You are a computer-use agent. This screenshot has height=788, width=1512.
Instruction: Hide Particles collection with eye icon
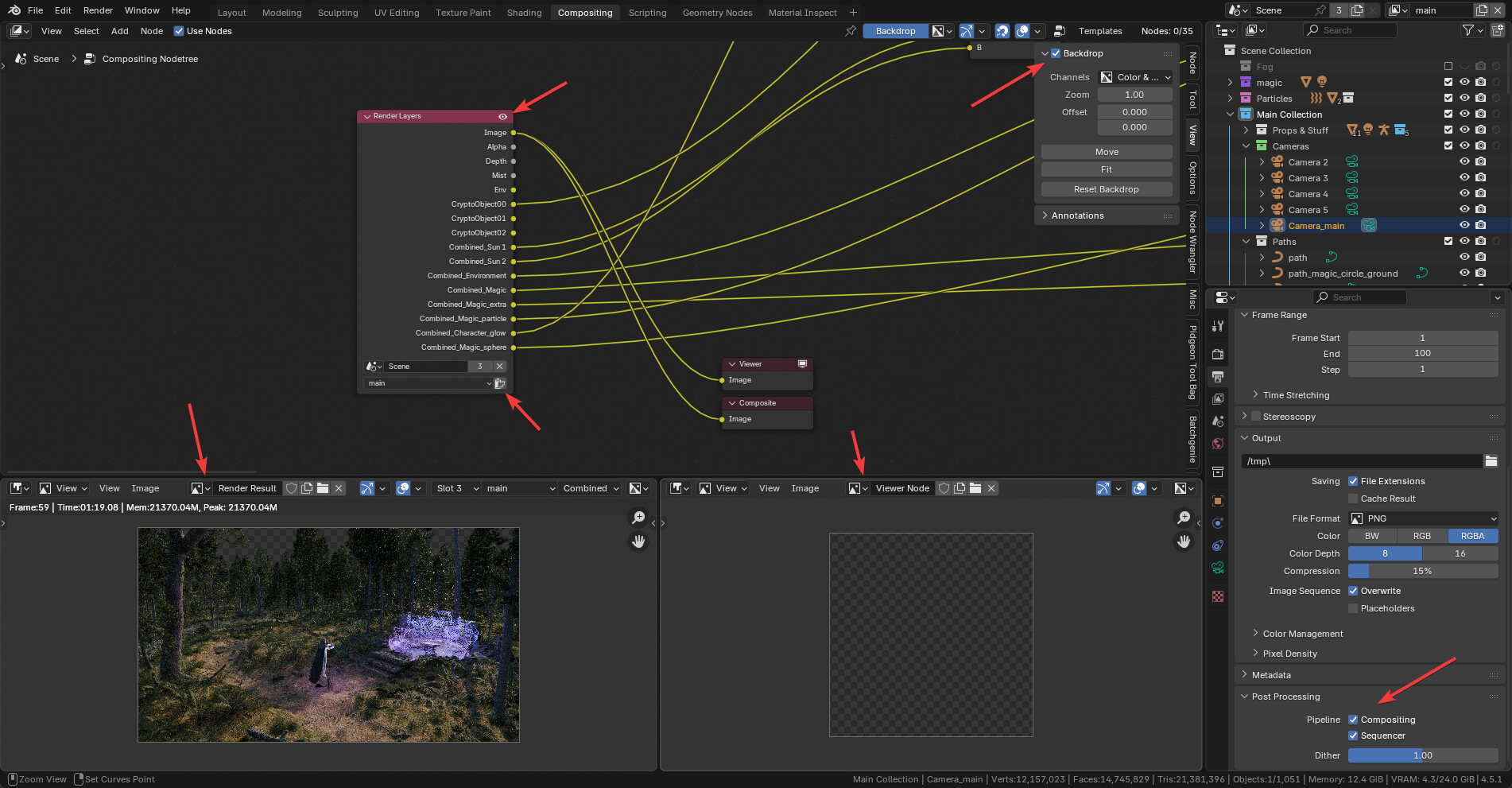(x=1464, y=99)
